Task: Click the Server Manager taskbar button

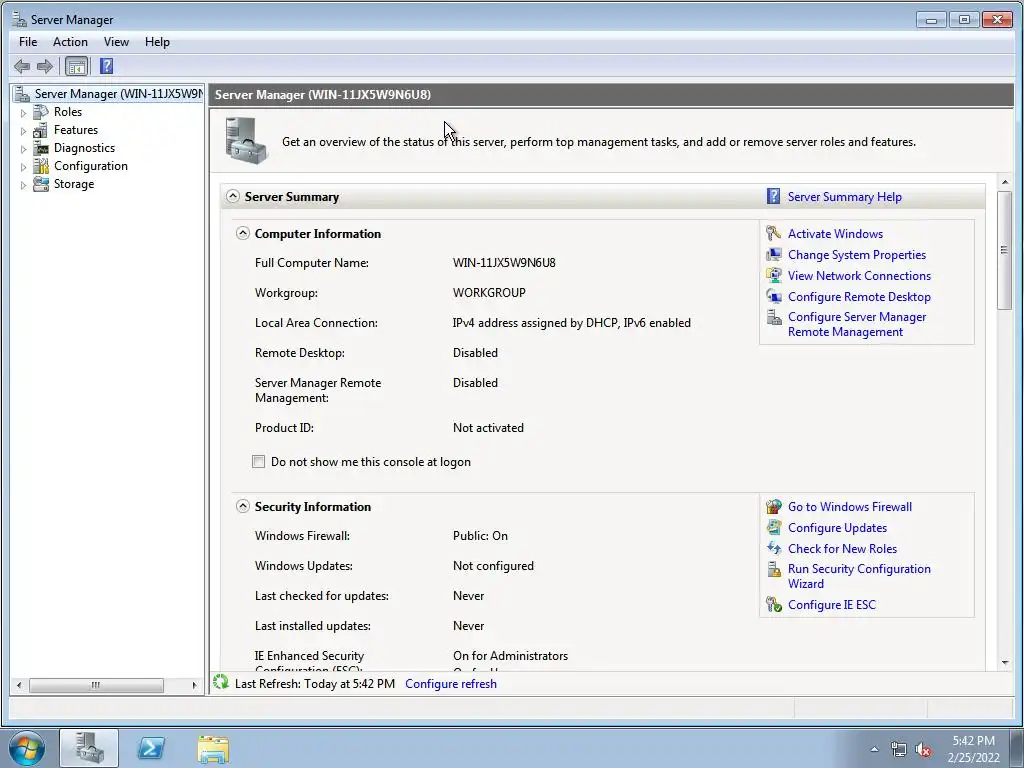Action: click(x=89, y=748)
